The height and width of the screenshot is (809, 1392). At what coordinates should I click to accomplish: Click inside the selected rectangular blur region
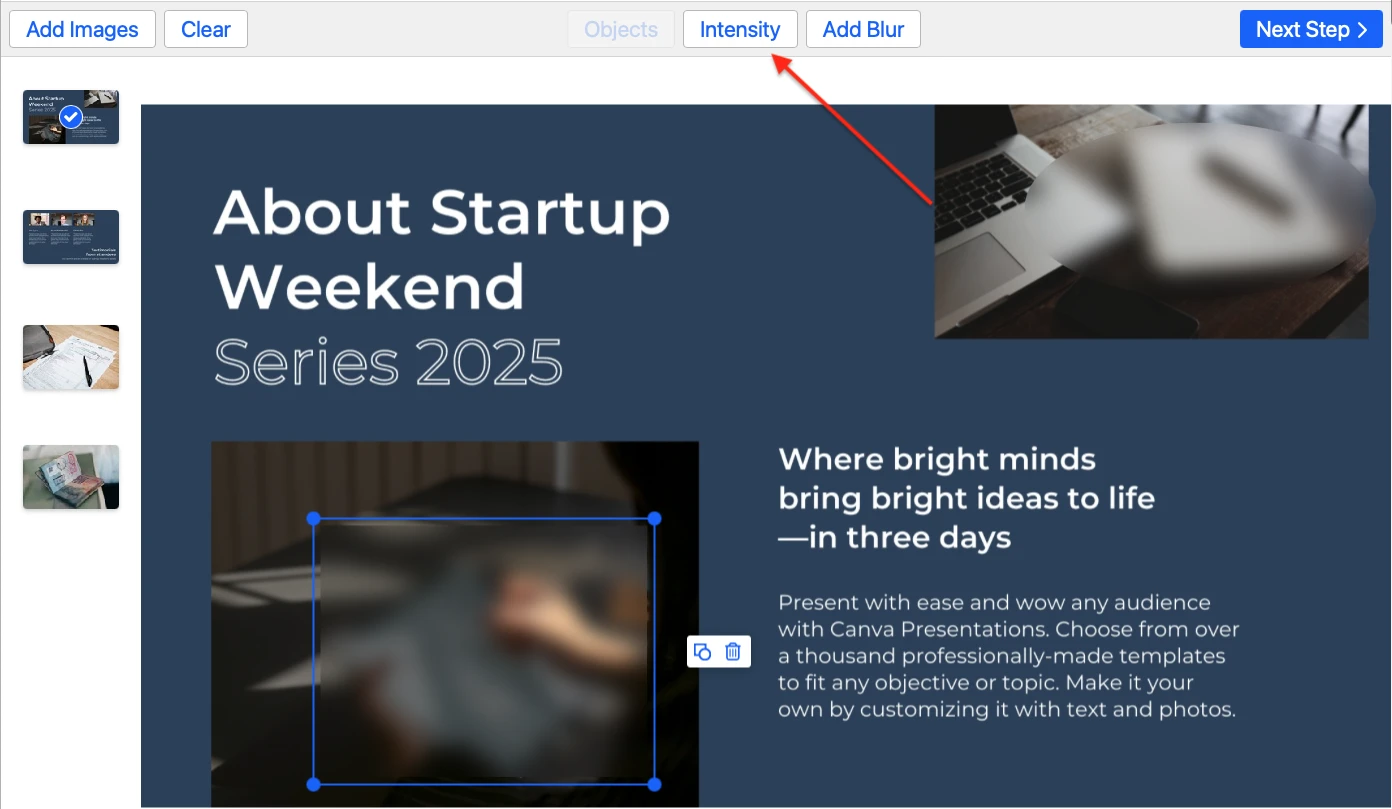(484, 651)
